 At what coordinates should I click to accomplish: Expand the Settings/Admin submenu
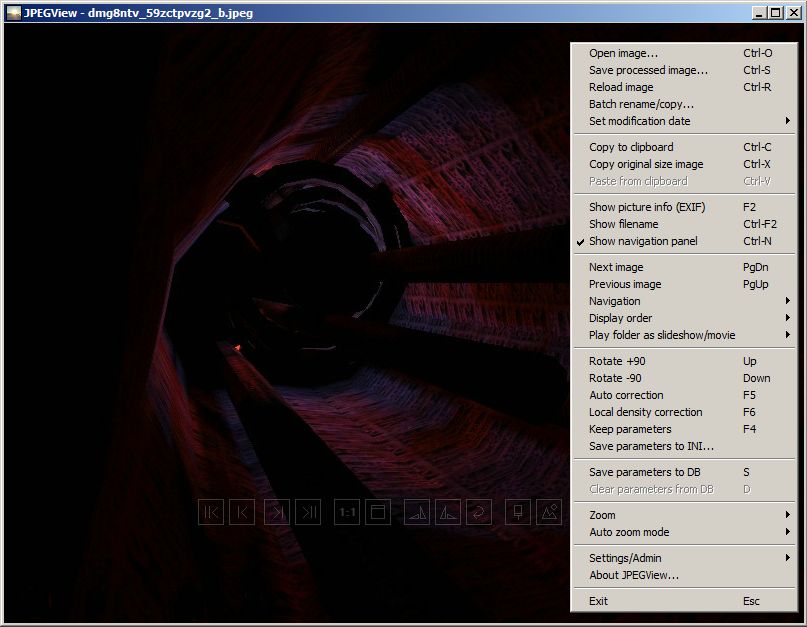[x=625, y=558]
